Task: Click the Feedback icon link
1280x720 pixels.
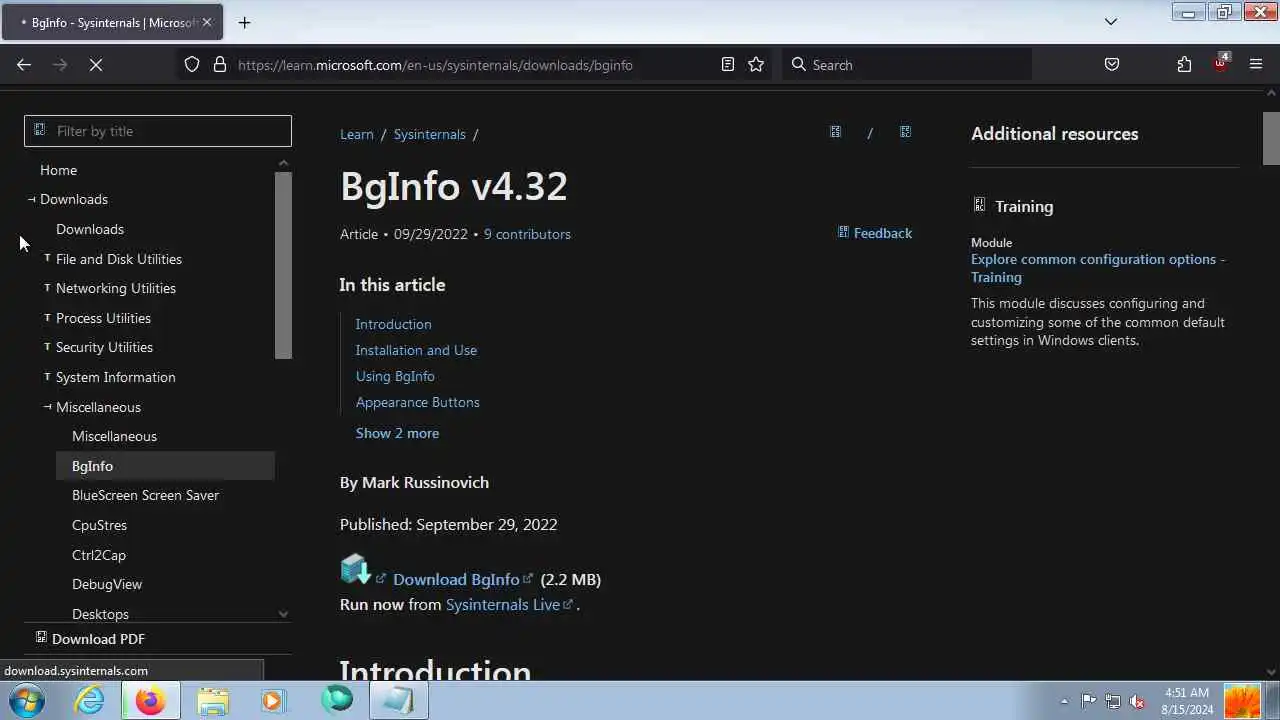Action: [x=843, y=232]
